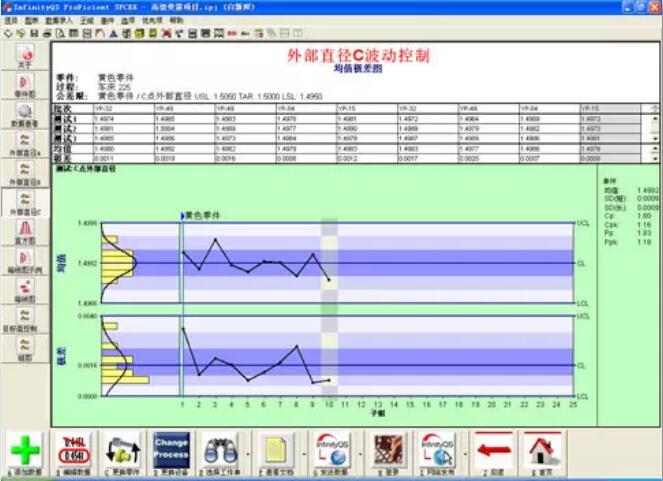Click the histogram curve toolbar icon
Image resolution: width=663 pixels, height=481 pixels.
tap(100, 33)
